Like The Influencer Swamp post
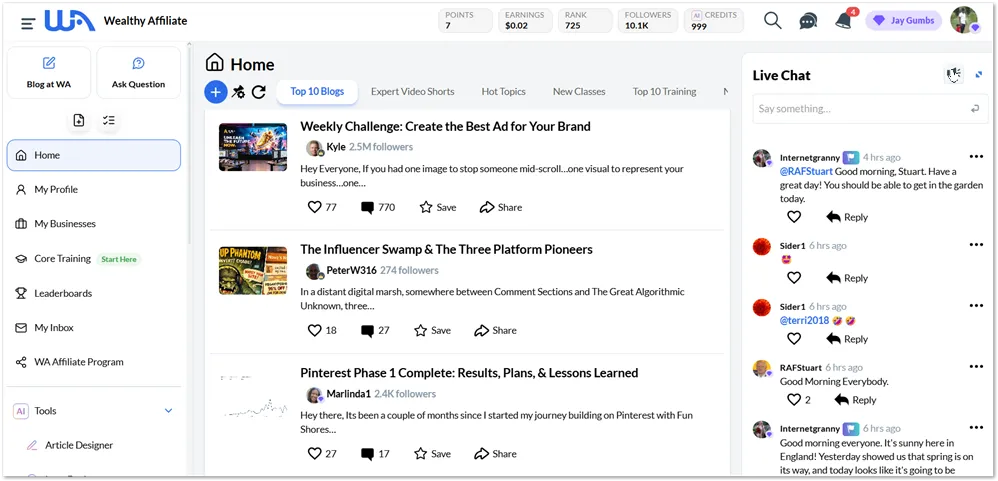Viewport: 998px width, 481px height. pyautogui.click(x=314, y=330)
